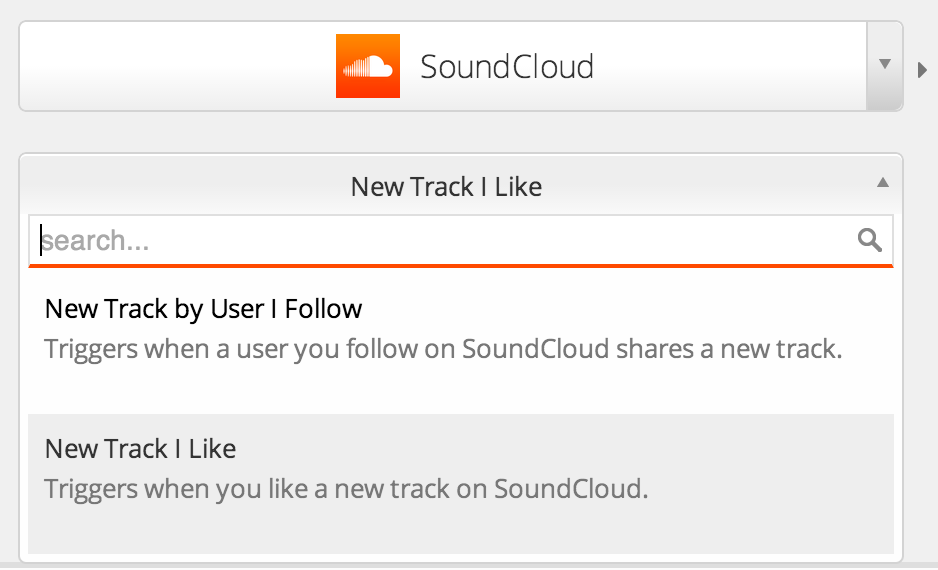Click the orange SoundCloud logo icon
Screen dimensions: 938x570
368,66
